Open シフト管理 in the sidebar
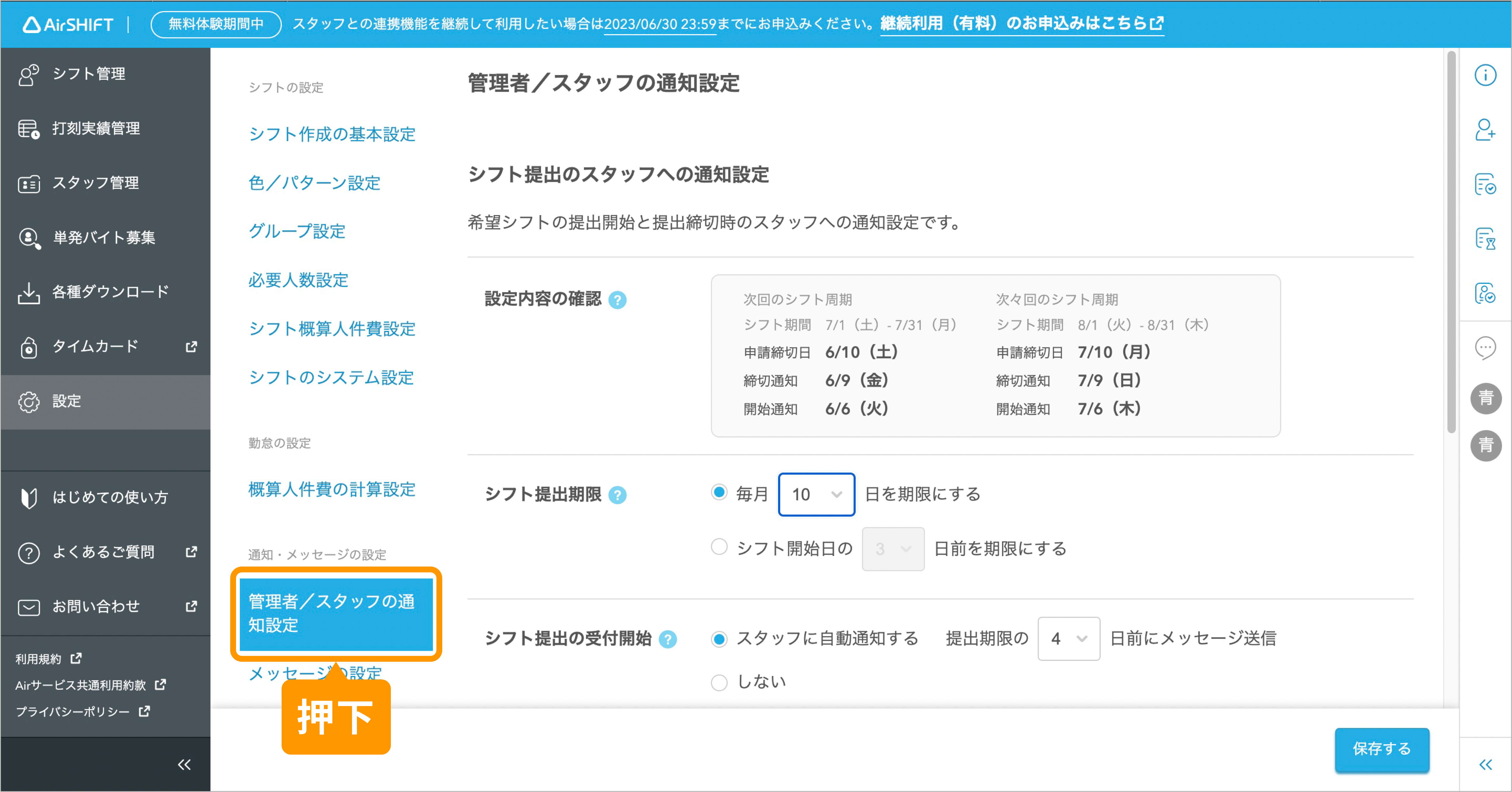This screenshot has width=1512, height=792. (x=106, y=74)
